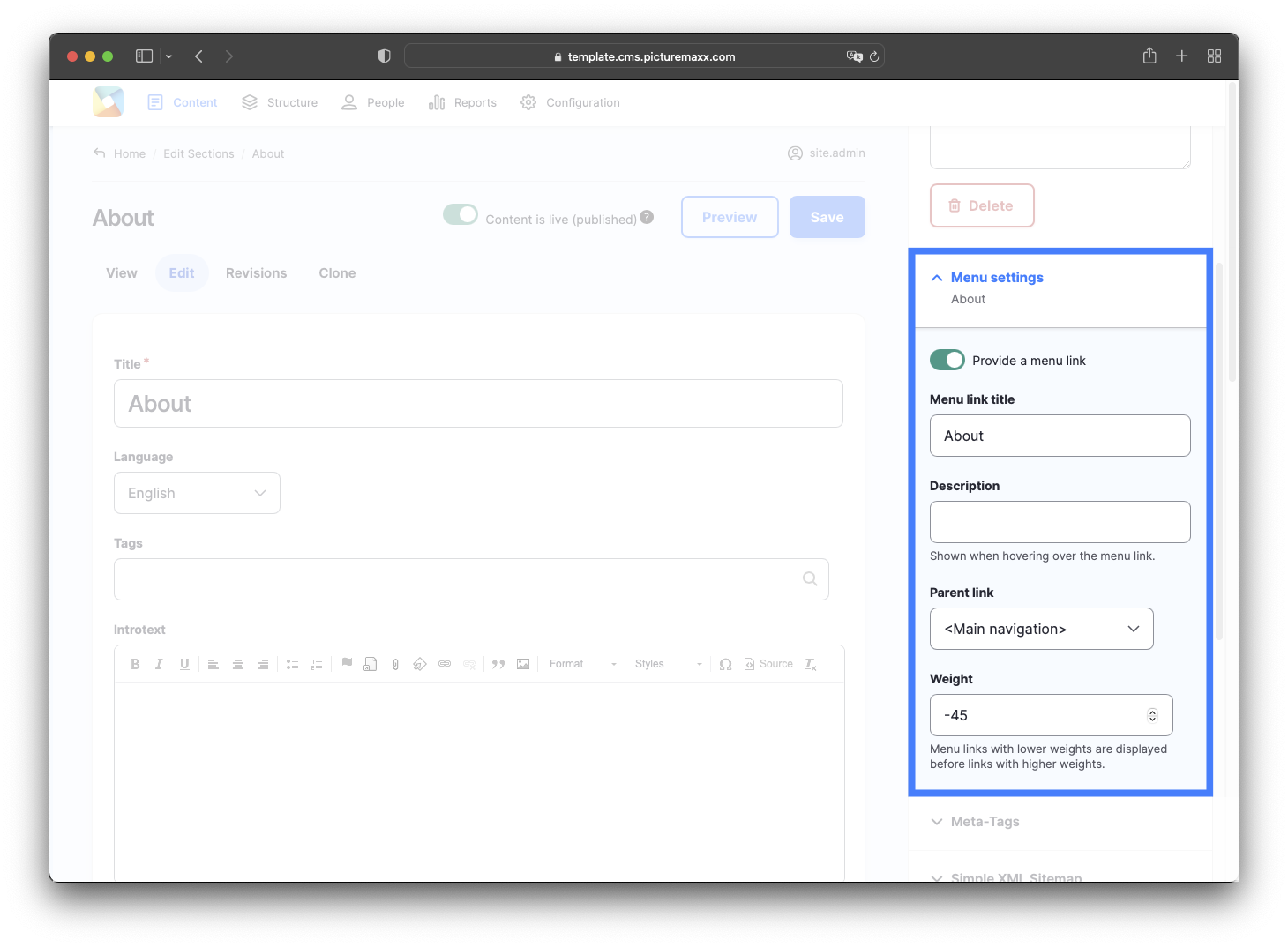
Task: Expand the Meta-Tags section
Action: point(984,821)
